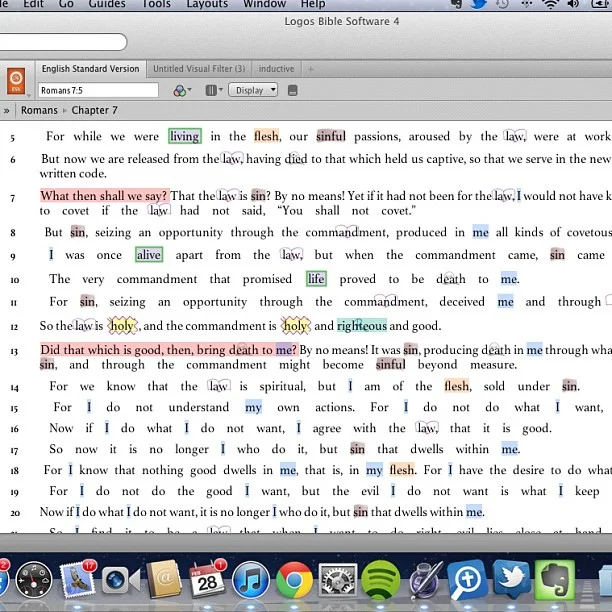Open the column layout icon menu

213,91
